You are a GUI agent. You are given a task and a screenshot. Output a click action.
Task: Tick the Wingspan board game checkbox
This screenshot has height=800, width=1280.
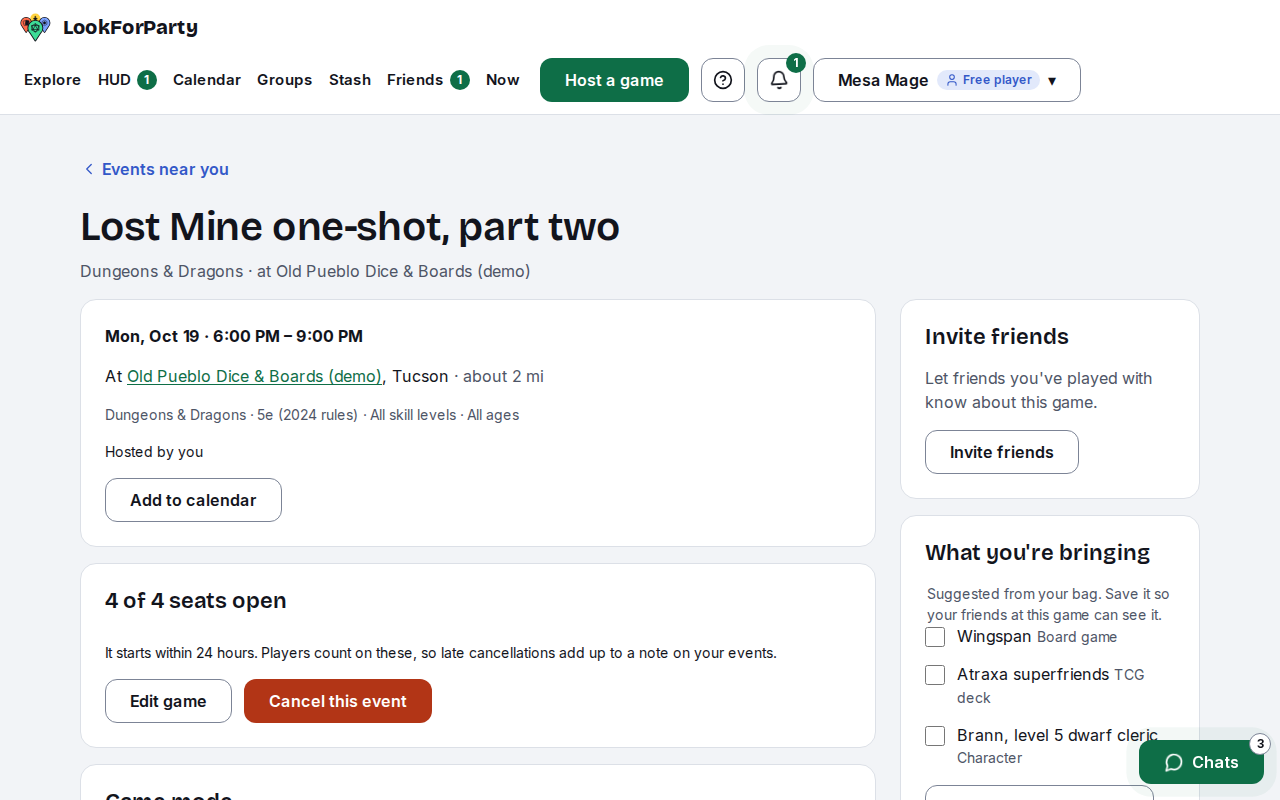[x=935, y=637]
